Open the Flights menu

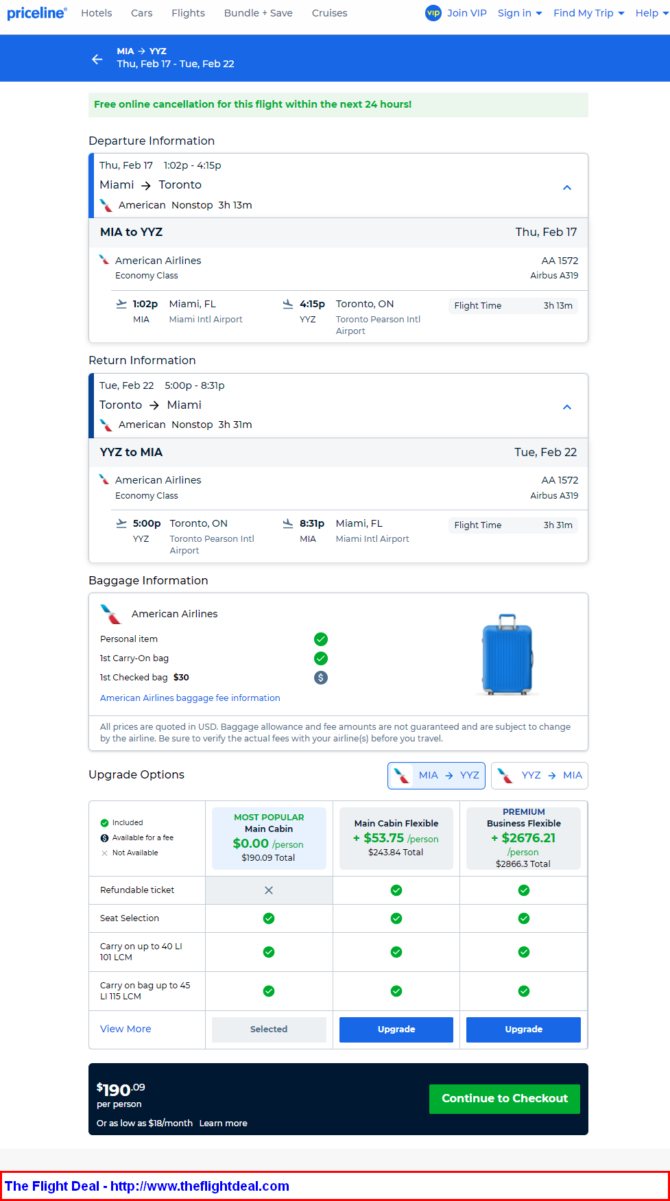coord(188,13)
